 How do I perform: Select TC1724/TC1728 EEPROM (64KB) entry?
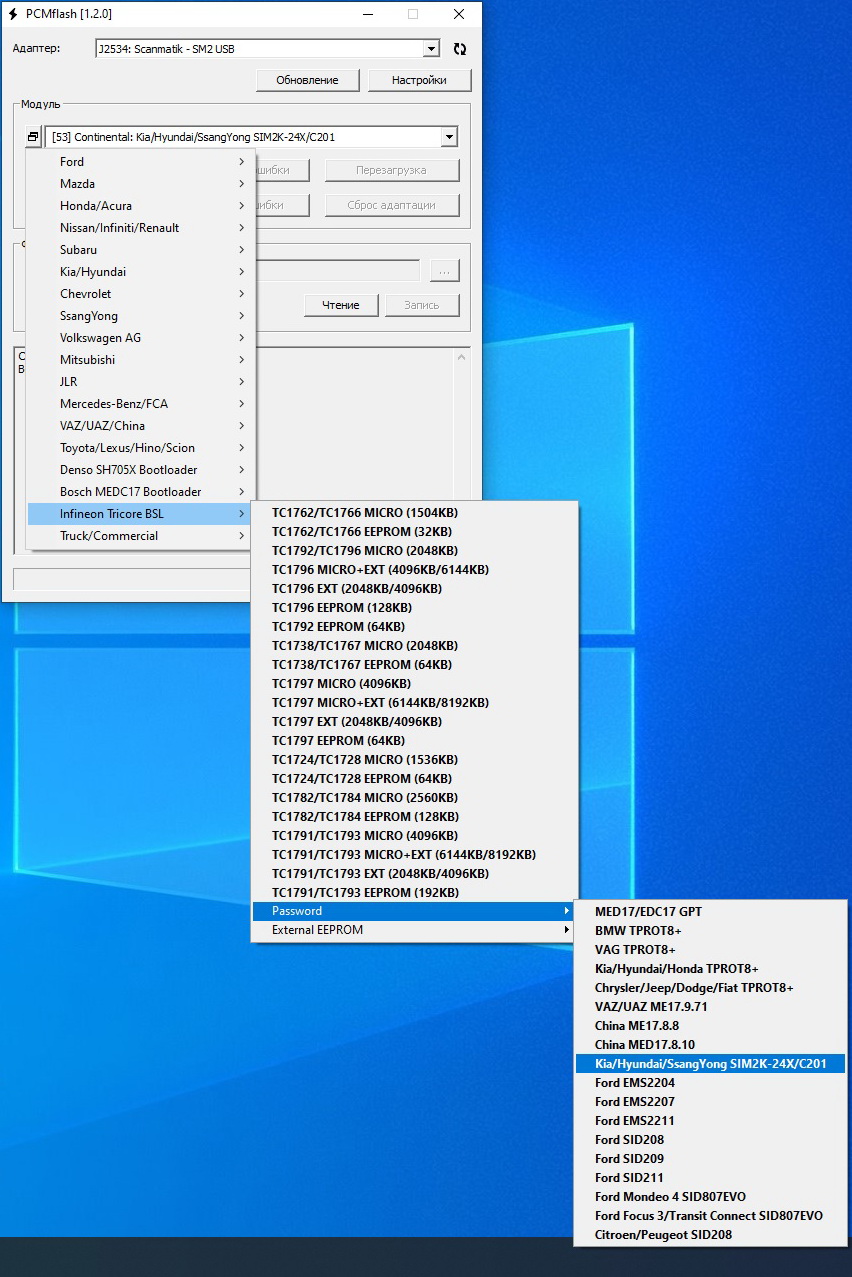tap(361, 779)
